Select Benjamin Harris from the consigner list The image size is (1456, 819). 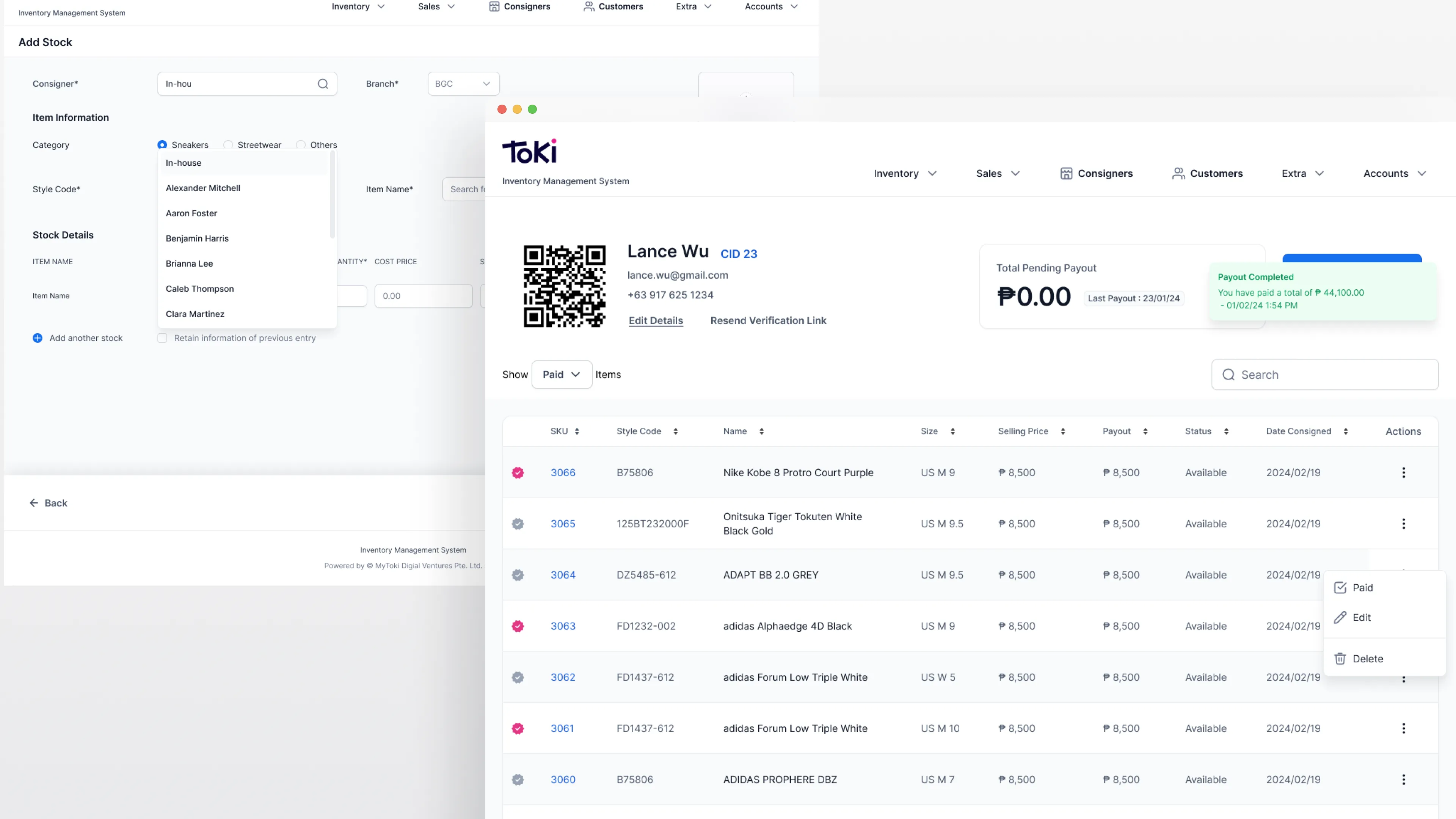197,238
